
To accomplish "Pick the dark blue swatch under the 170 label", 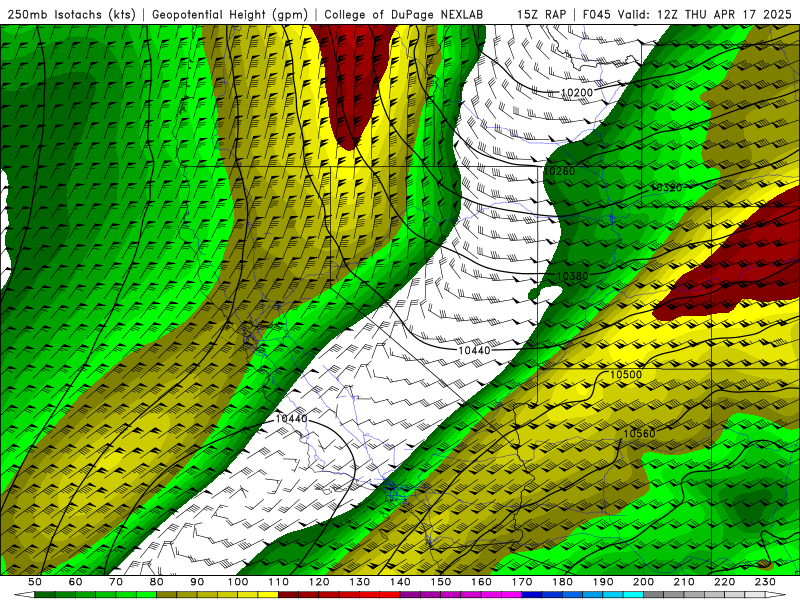I will (x=532, y=595).
